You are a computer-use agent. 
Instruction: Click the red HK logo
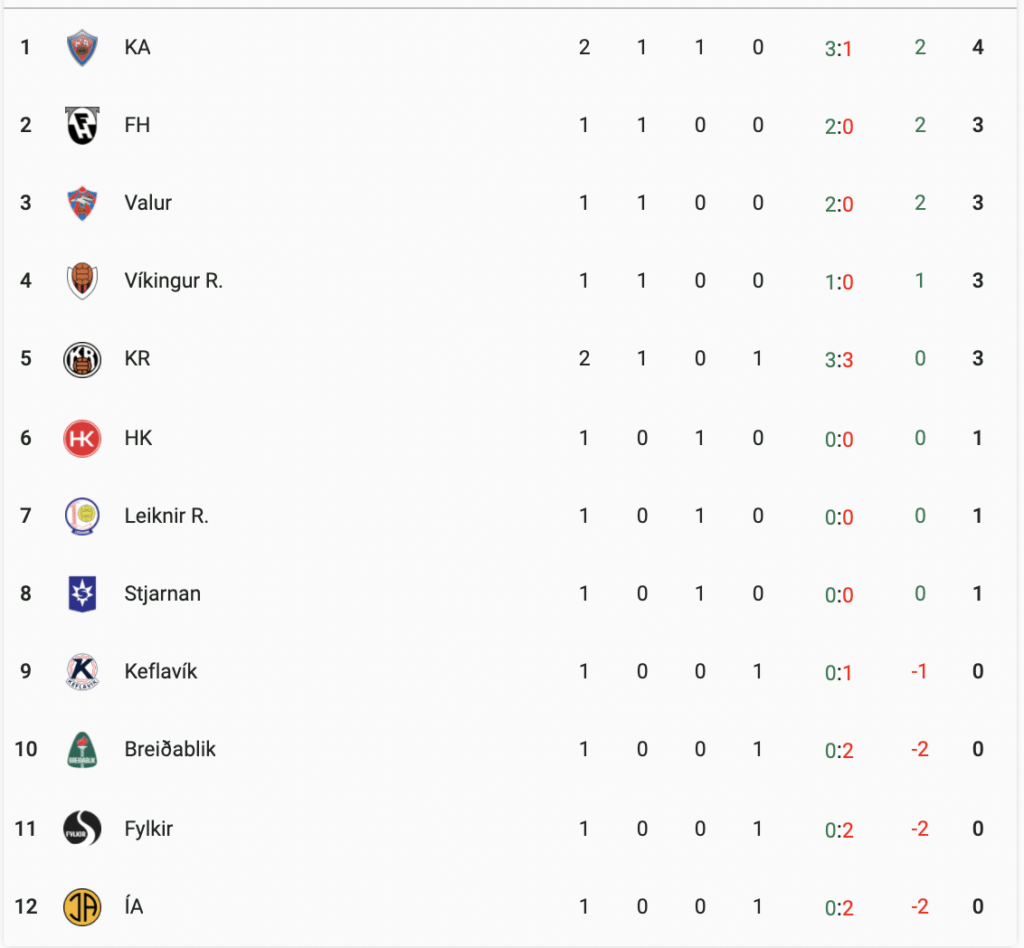click(x=82, y=438)
